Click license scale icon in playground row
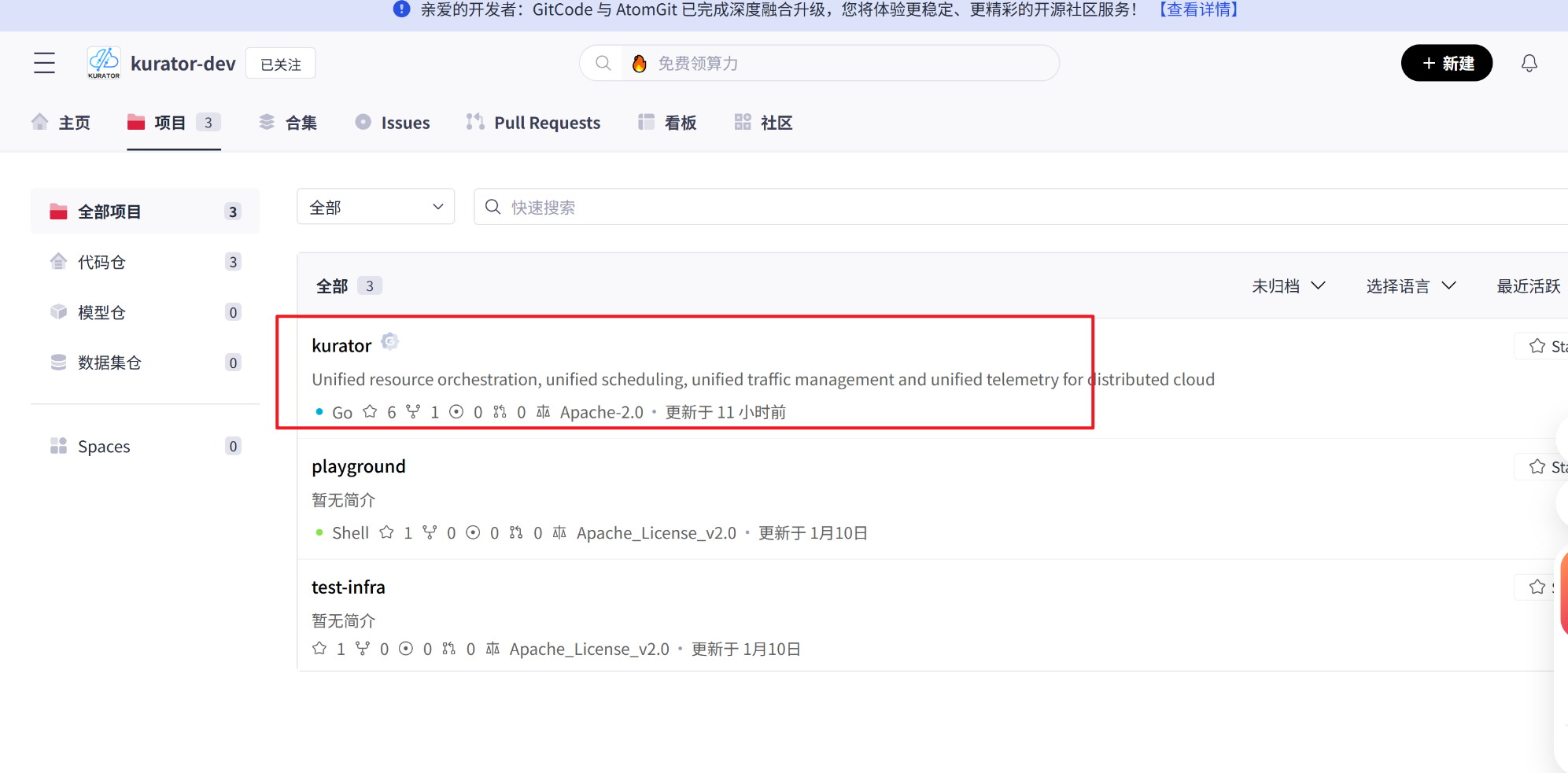This screenshot has width=1568, height=773. coord(559,532)
